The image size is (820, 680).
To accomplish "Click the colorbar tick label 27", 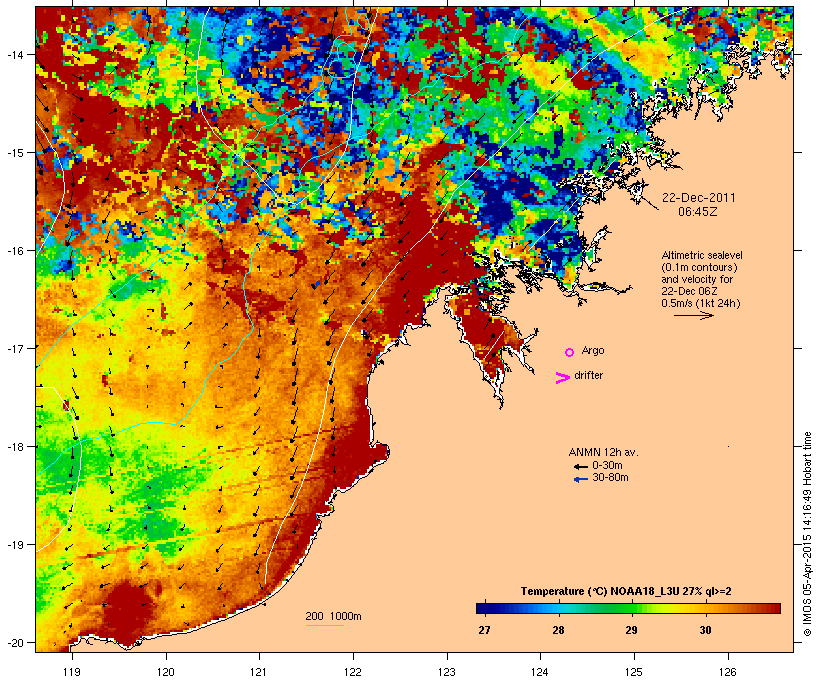I will tap(484, 630).
